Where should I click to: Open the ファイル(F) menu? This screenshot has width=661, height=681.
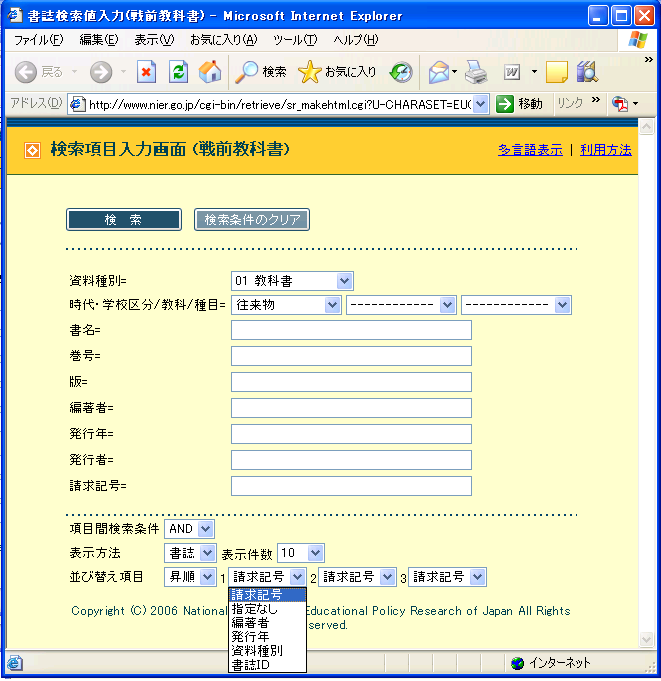39,40
